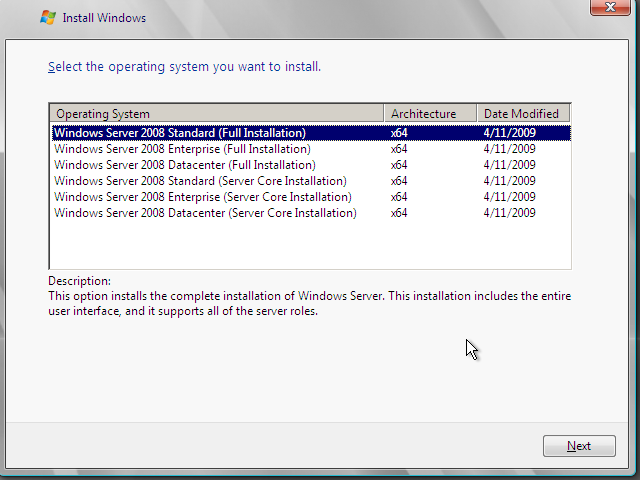Click x64 in Enterprise (Server Core Installation) row

click(x=399, y=197)
